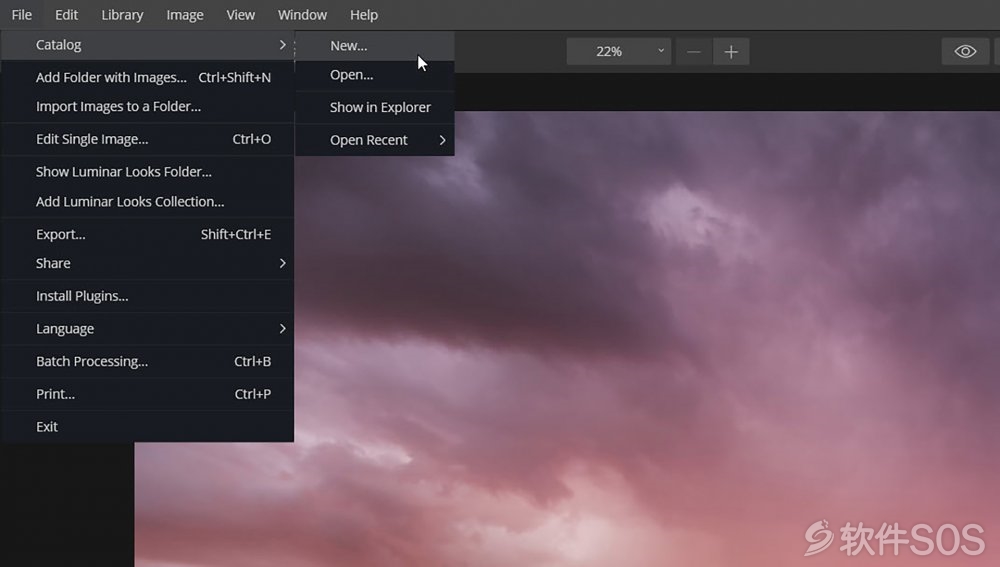
Task: Open the 22% zoom level dropdown
Action: tap(619, 51)
